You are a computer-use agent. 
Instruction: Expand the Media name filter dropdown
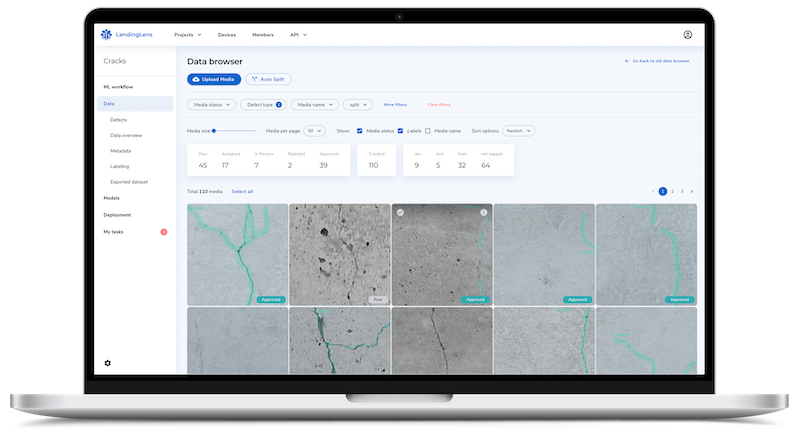pyautogui.click(x=315, y=105)
